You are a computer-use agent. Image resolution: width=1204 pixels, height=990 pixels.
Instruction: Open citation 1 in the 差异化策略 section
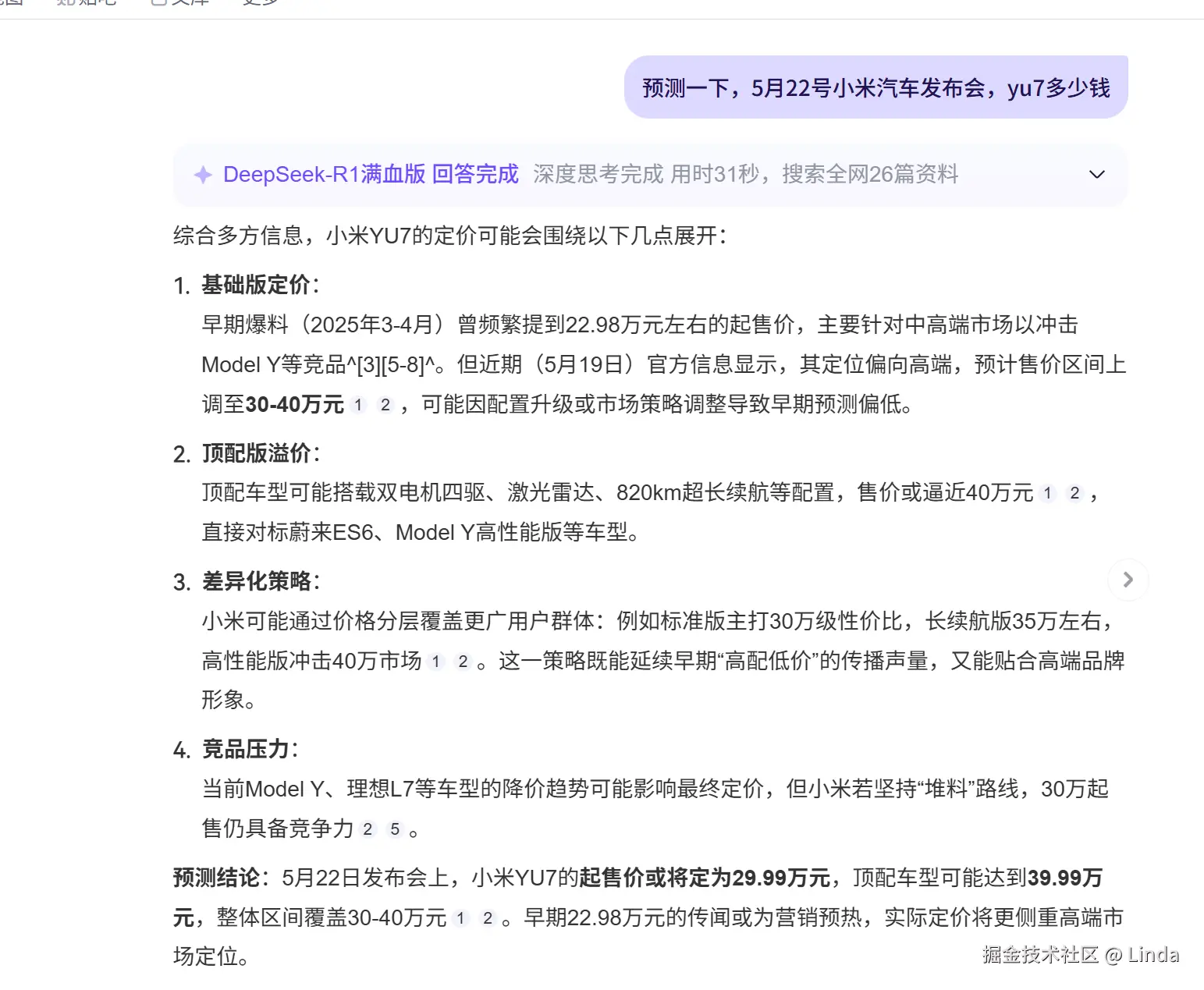[x=435, y=662]
